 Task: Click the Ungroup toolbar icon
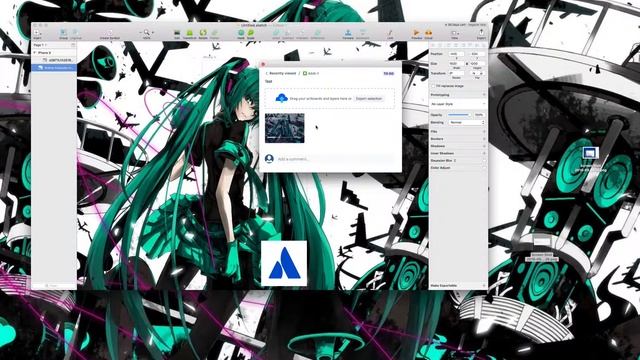coord(76,32)
